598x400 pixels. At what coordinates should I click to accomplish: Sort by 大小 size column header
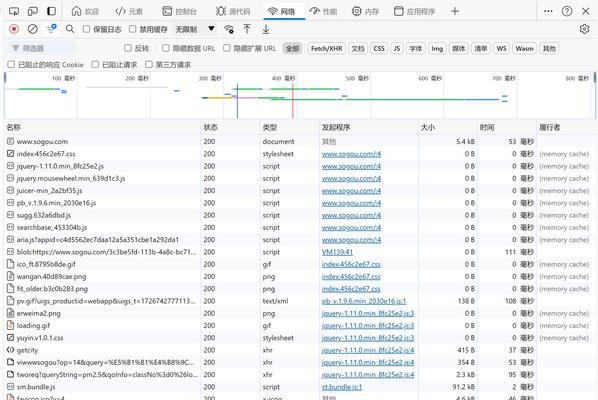point(448,127)
